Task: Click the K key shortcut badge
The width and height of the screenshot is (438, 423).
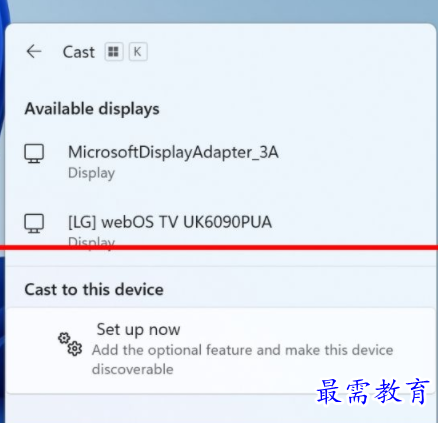Action: point(138,52)
